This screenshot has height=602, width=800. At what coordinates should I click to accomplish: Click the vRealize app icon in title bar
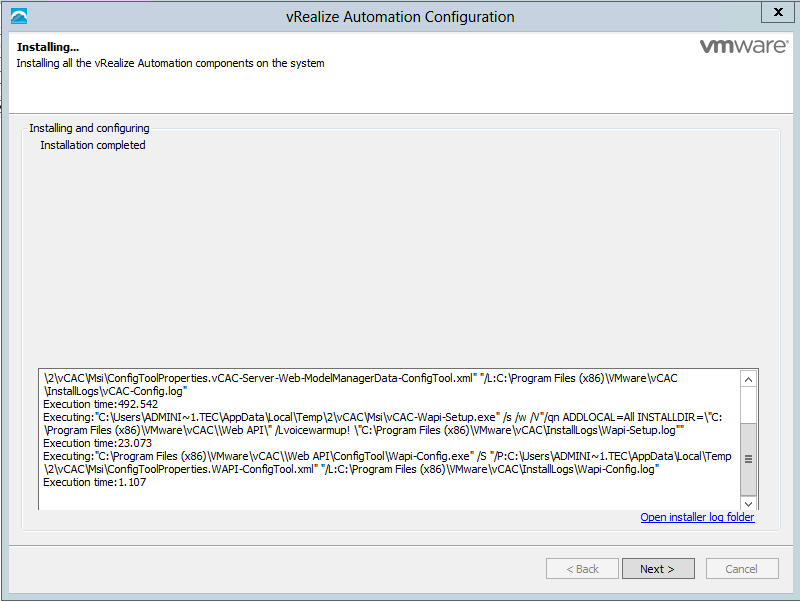click(x=19, y=16)
